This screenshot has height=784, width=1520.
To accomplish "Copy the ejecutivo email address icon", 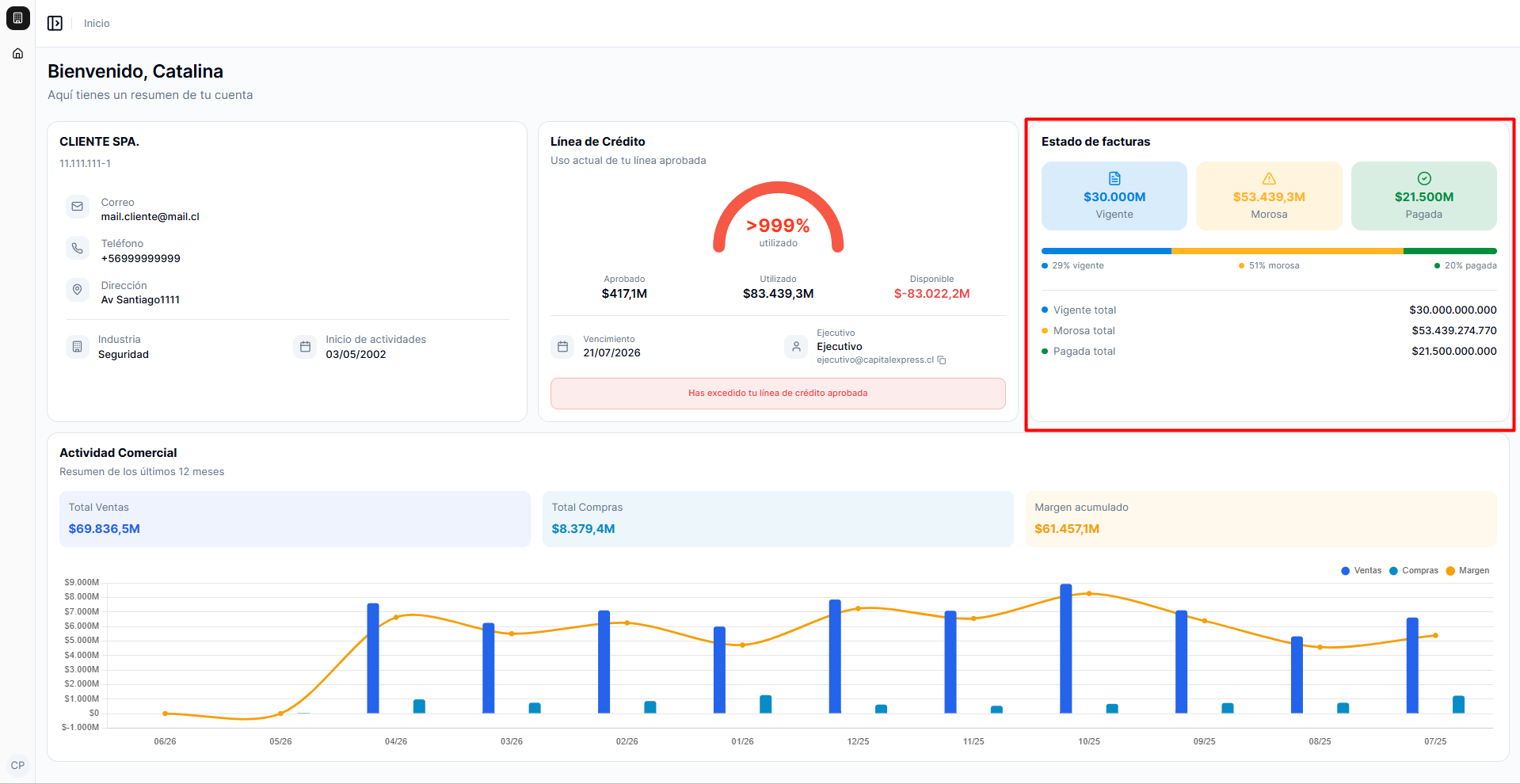I will tap(942, 360).
